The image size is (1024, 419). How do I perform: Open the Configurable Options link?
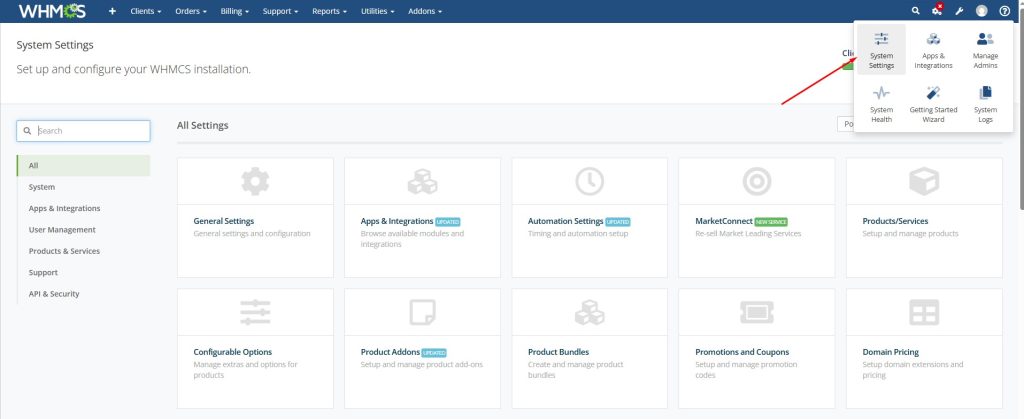[232, 352]
